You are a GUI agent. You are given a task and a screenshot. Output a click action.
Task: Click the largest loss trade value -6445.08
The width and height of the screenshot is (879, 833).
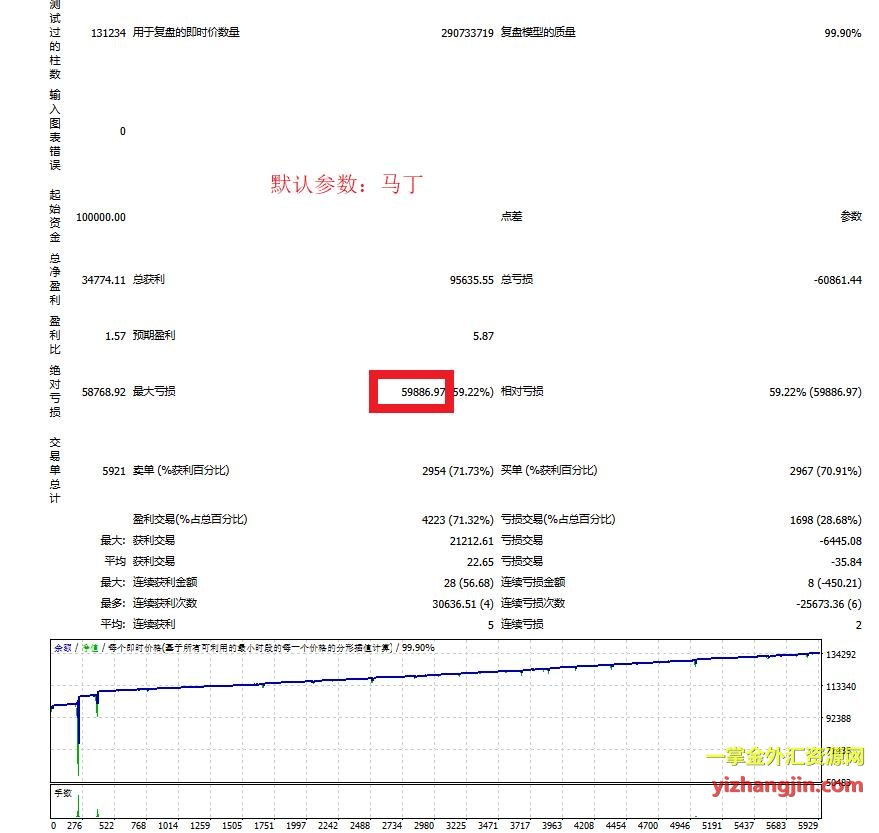click(x=834, y=540)
